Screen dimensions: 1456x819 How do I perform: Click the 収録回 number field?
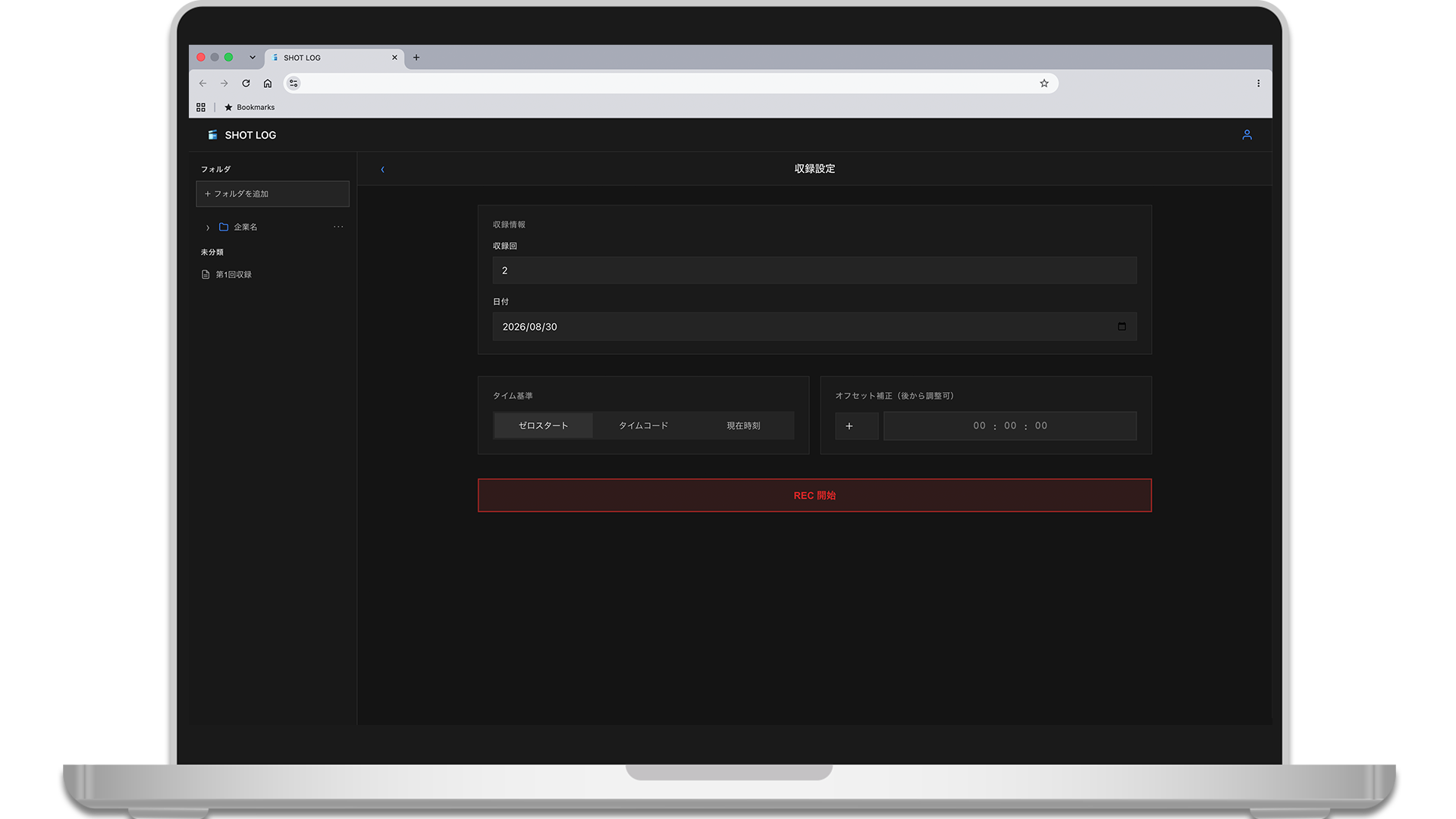click(814, 271)
